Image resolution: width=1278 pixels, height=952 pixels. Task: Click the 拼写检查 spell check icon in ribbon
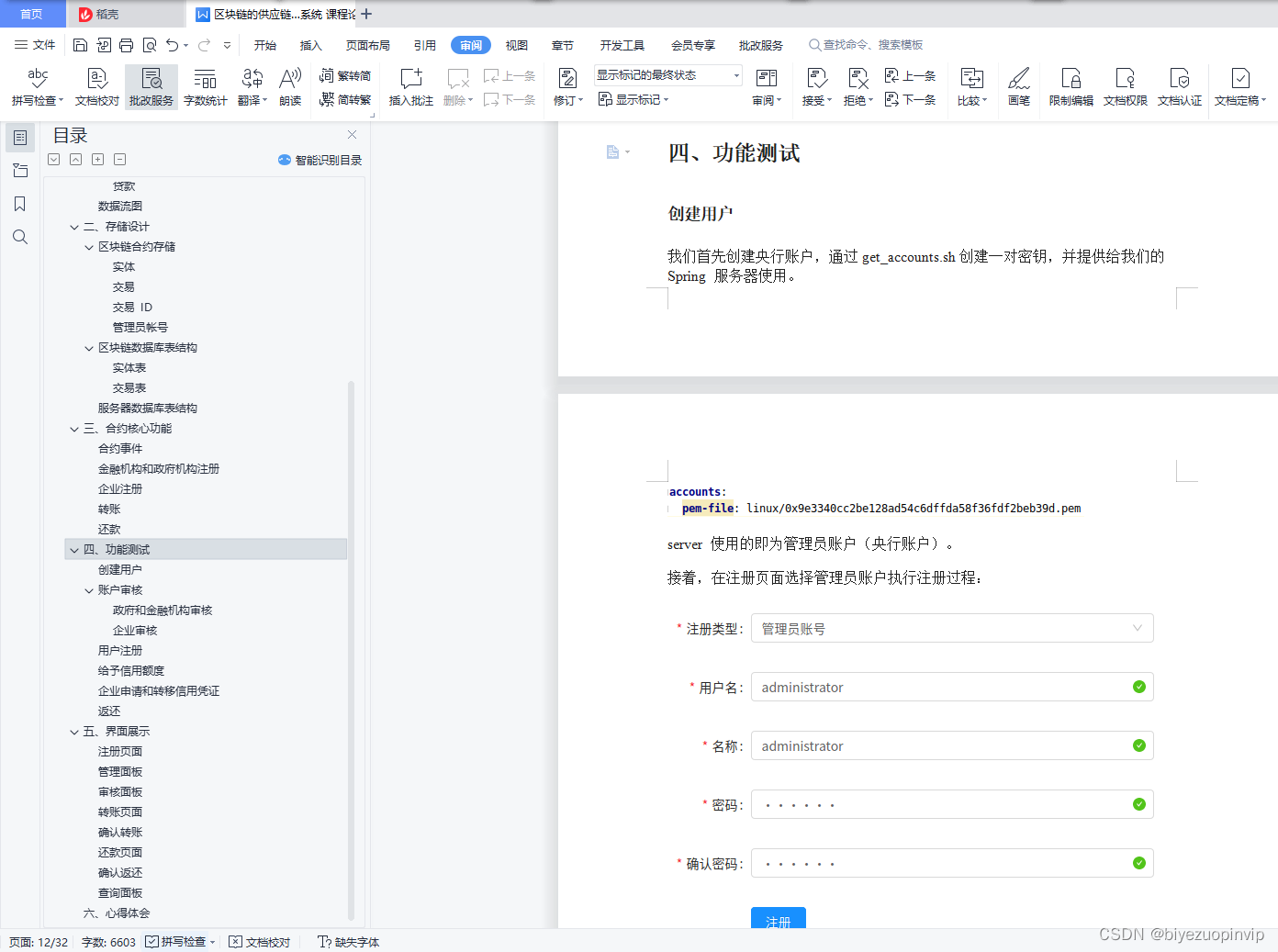[38, 86]
